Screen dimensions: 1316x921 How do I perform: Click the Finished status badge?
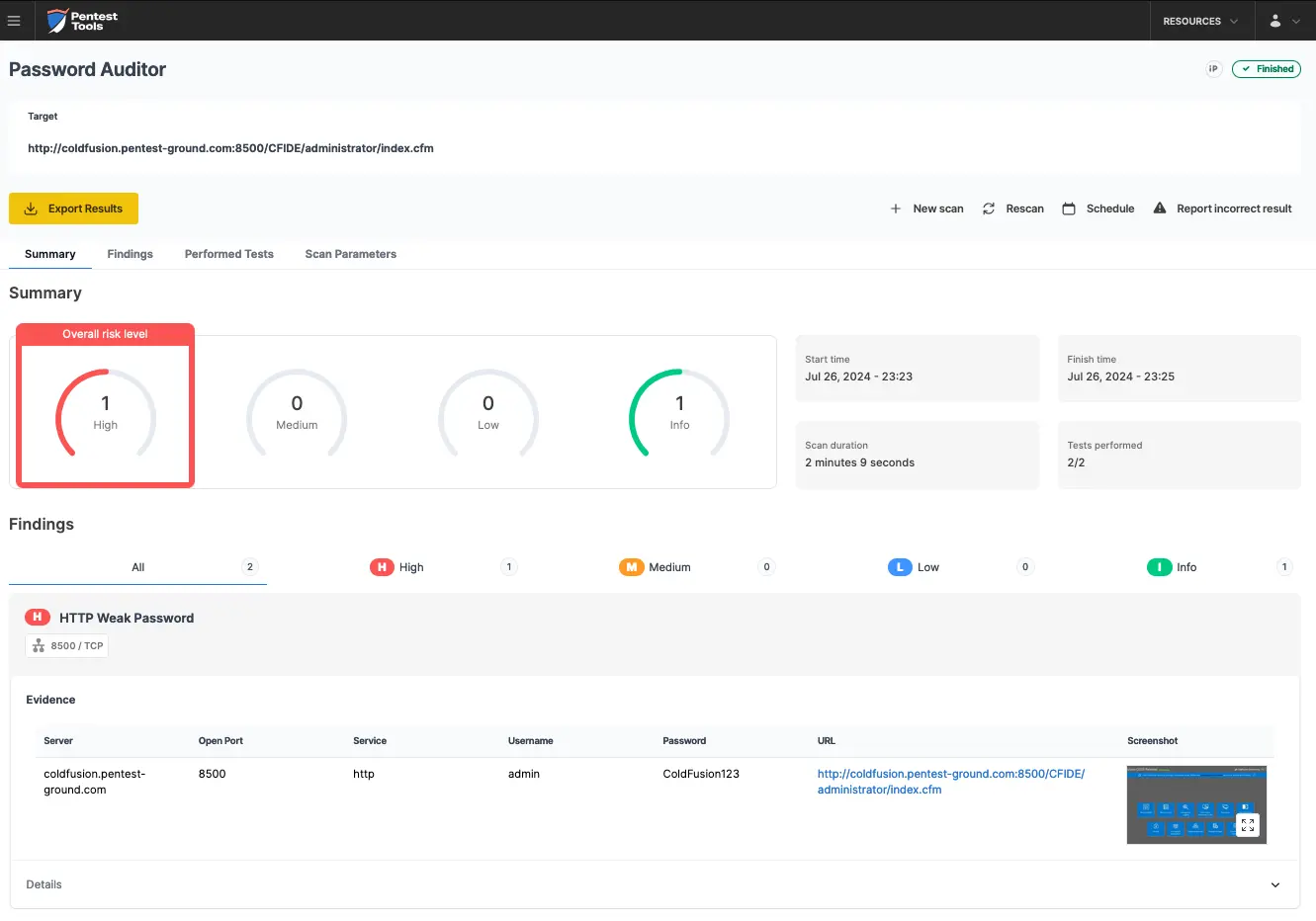[x=1267, y=69]
